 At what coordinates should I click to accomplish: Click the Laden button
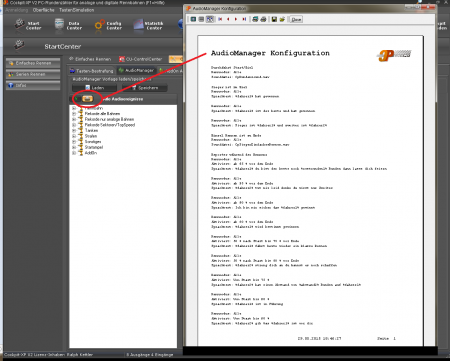click(x=94, y=88)
